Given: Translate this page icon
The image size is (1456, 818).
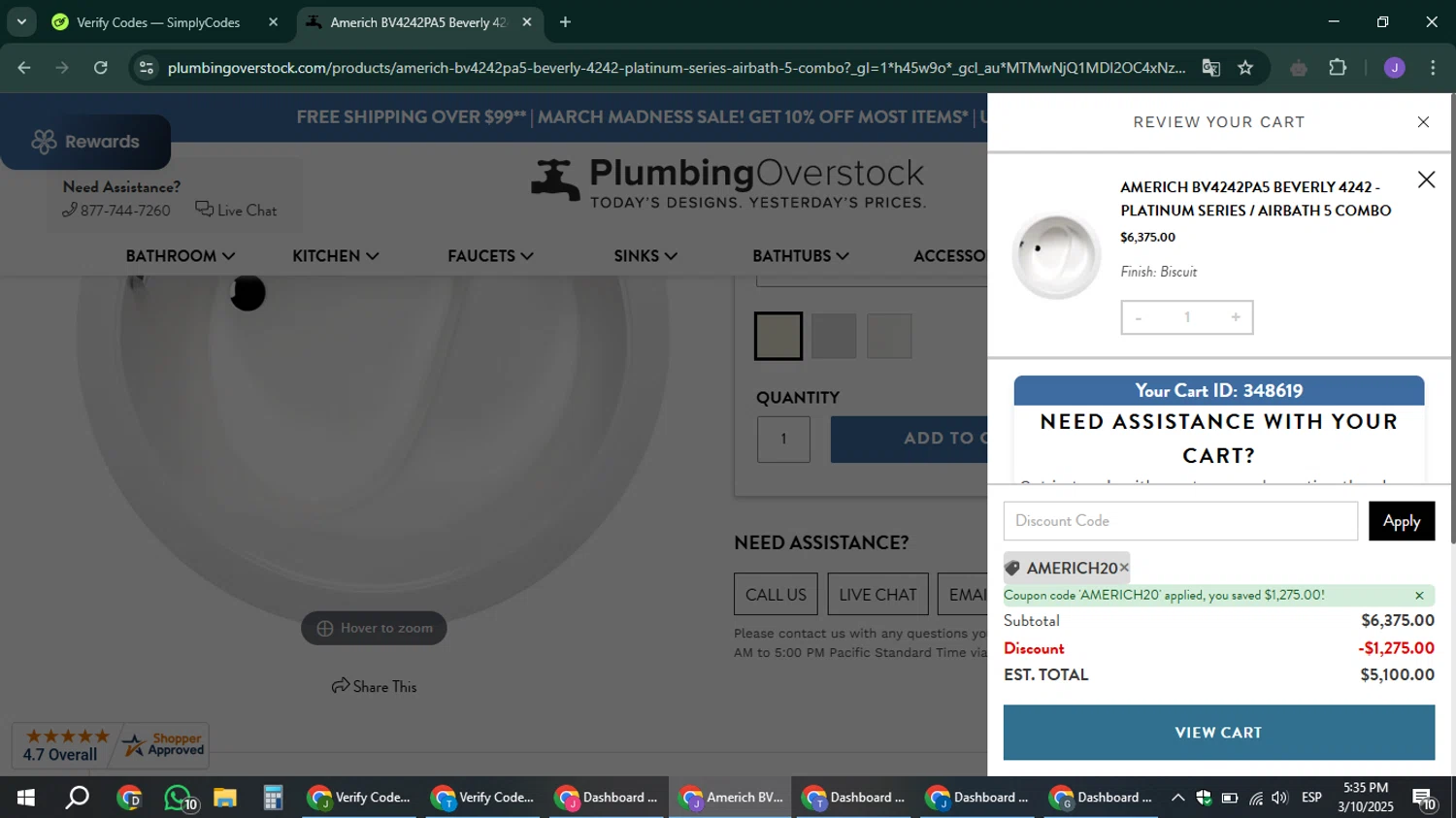Looking at the screenshot, I should coord(1210,68).
